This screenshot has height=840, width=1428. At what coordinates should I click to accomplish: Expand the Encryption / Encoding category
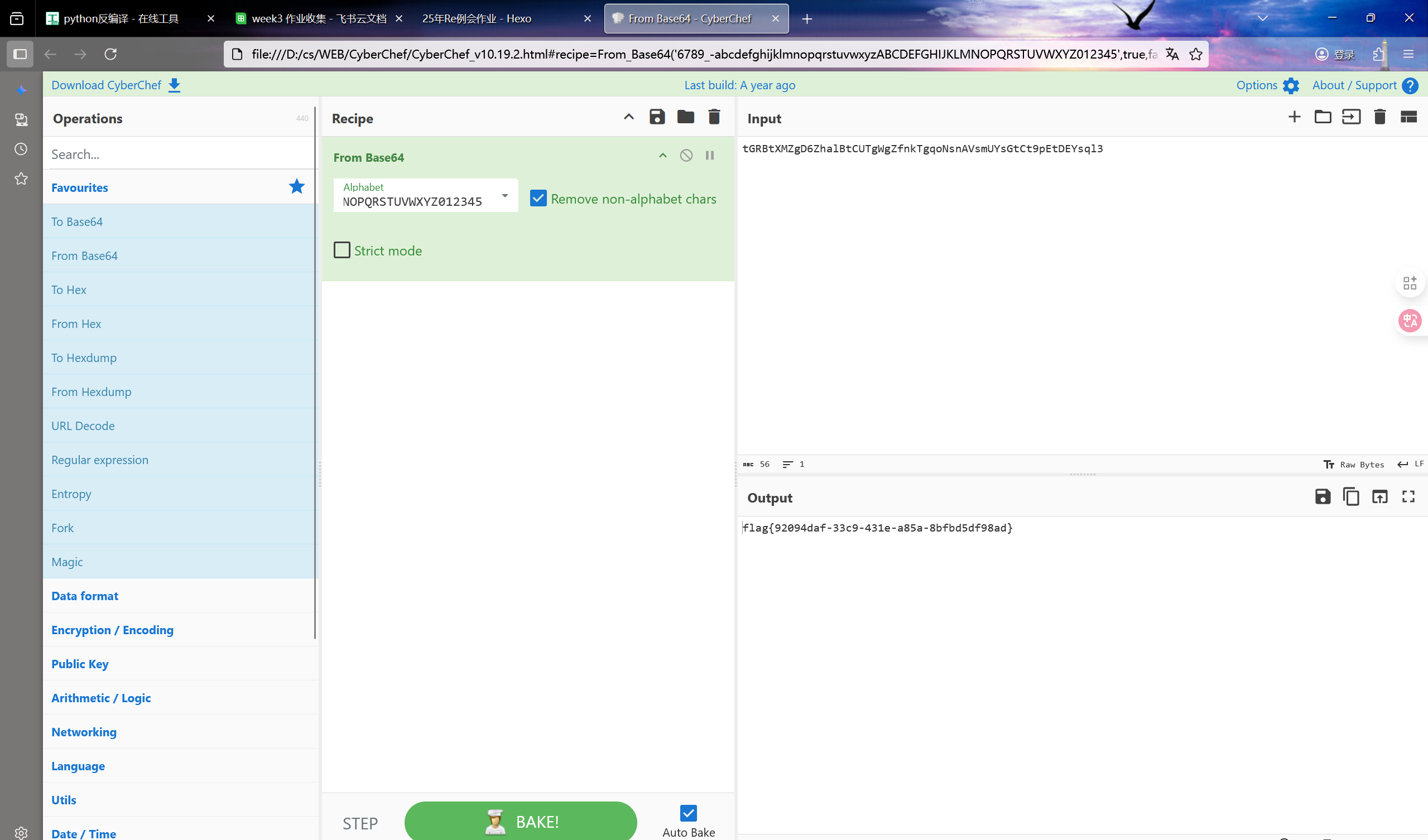click(x=112, y=630)
